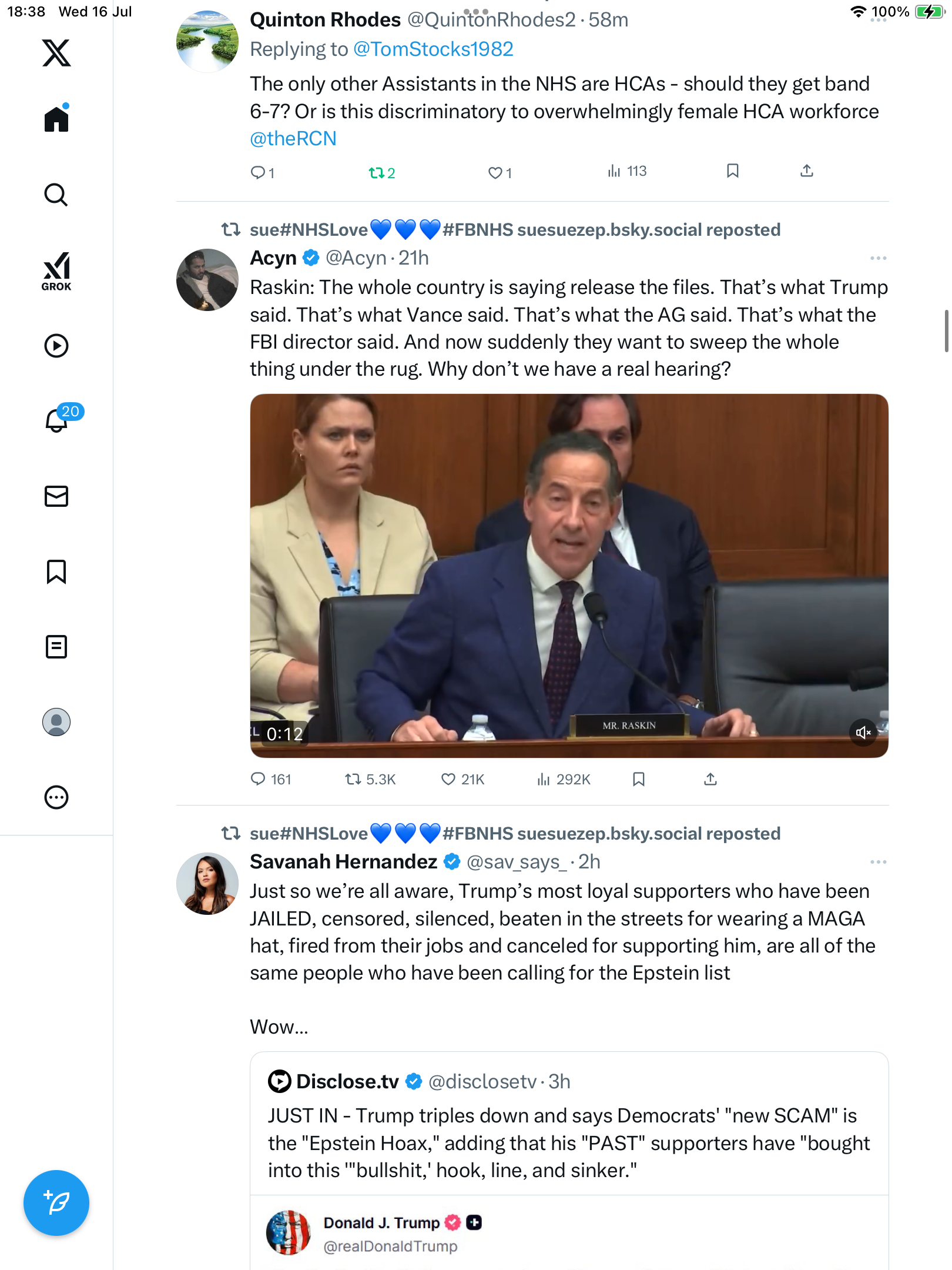
Task: Open more options on Acyn's post
Action: tap(878, 258)
